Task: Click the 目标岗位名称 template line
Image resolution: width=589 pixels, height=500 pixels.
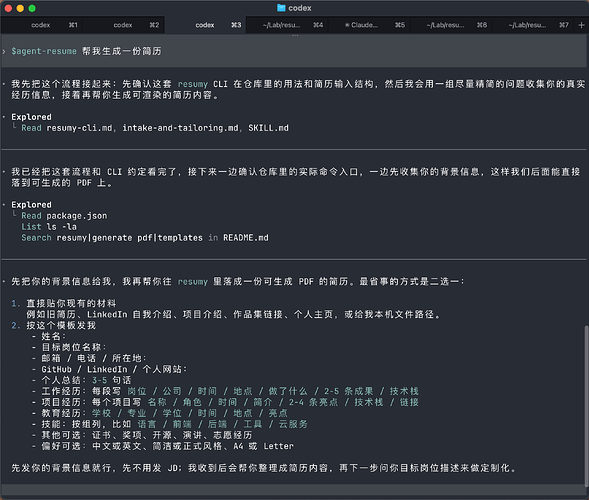Action: (x=69, y=347)
